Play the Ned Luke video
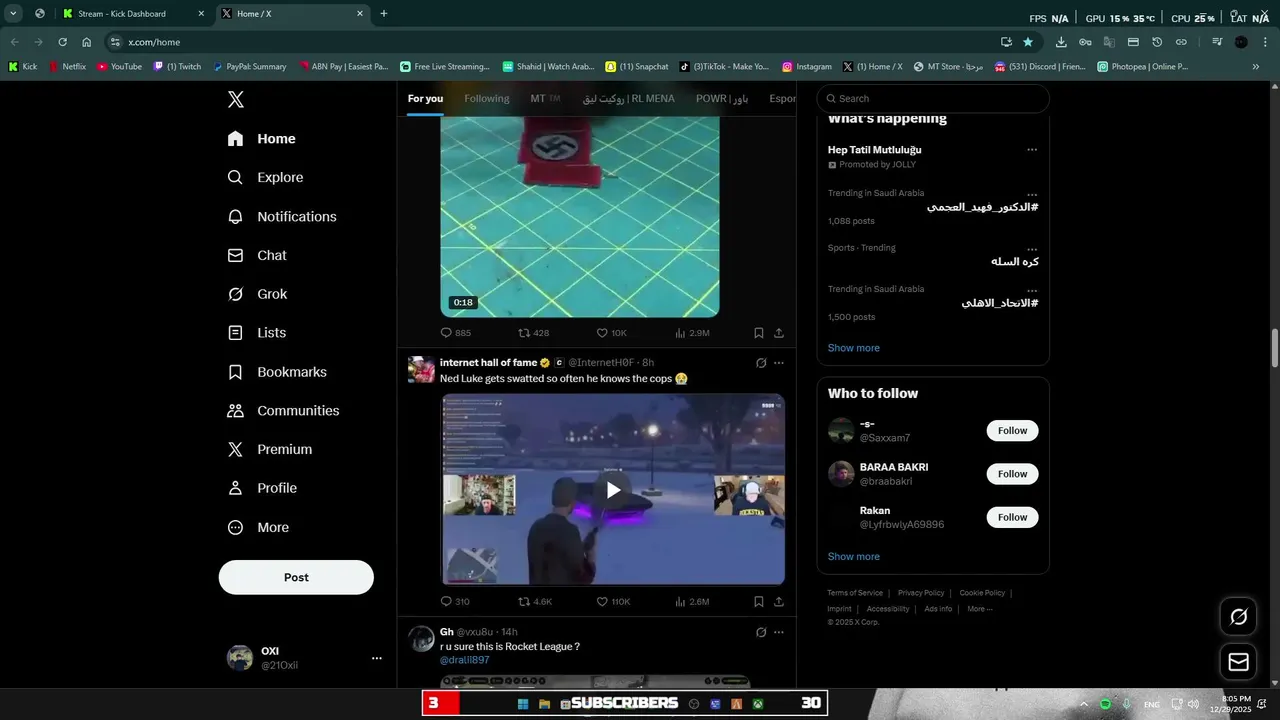This screenshot has width=1280, height=720. pos(613,489)
